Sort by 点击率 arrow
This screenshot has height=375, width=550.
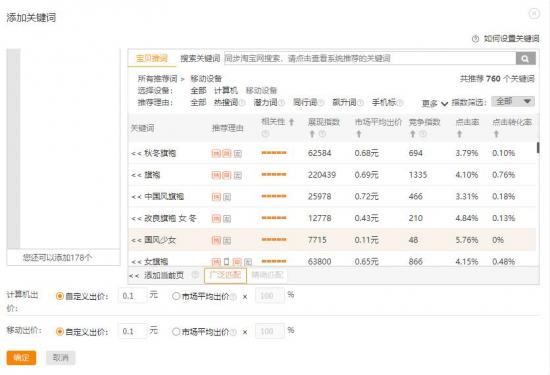(459, 134)
